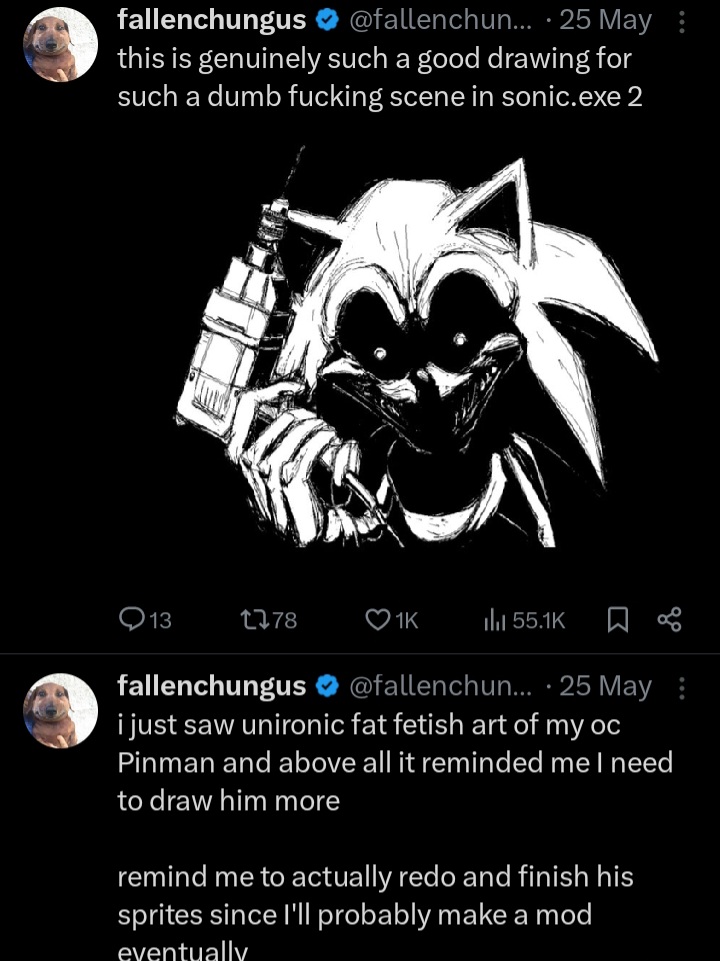This screenshot has height=961, width=720.
Task: Open fallenchungus profile name on Pinman tweet
Action: tap(211, 686)
